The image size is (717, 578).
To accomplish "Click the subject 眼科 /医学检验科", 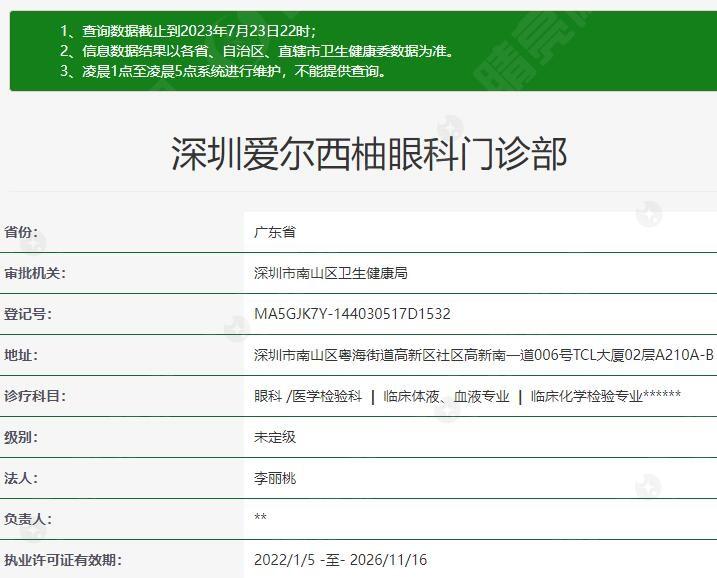I will click(308, 396).
